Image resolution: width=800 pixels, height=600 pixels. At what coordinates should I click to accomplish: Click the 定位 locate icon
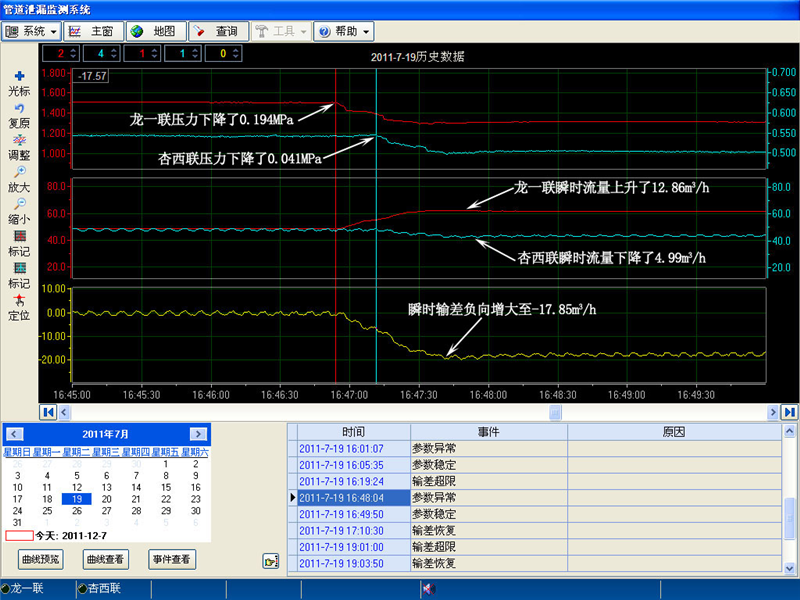pos(18,300)
